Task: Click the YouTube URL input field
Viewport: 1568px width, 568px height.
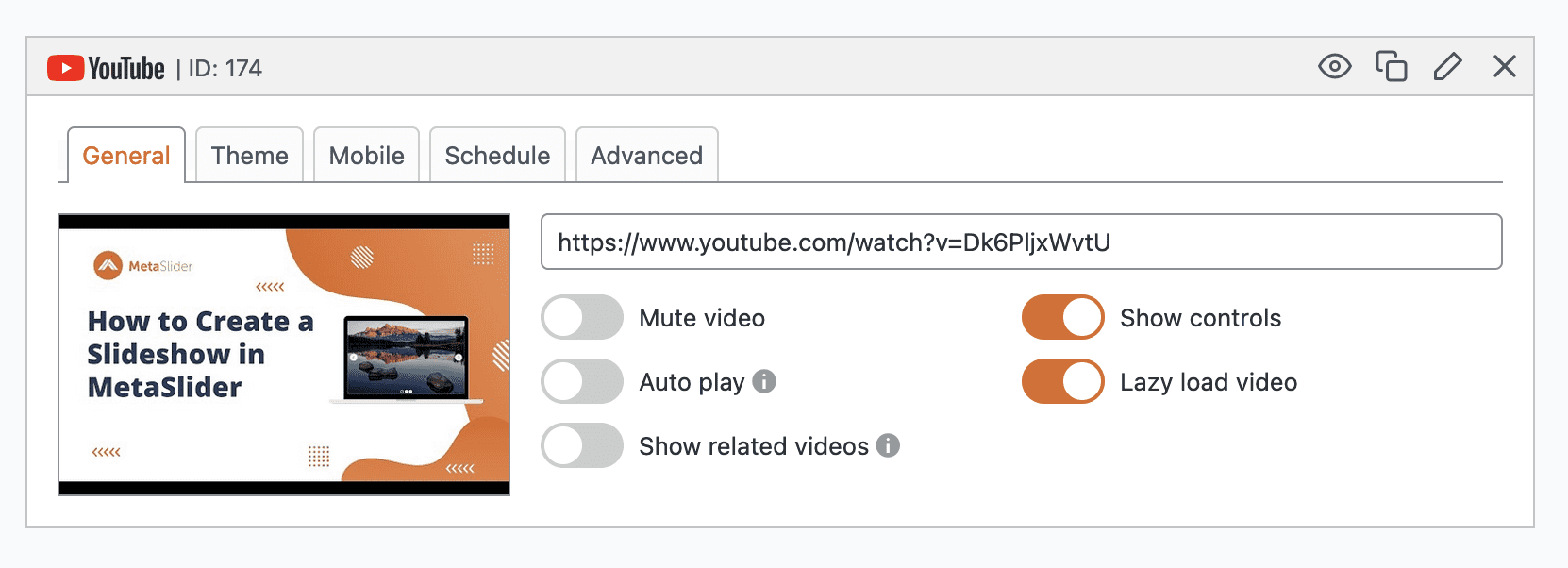Action: tap(1021, 242)
